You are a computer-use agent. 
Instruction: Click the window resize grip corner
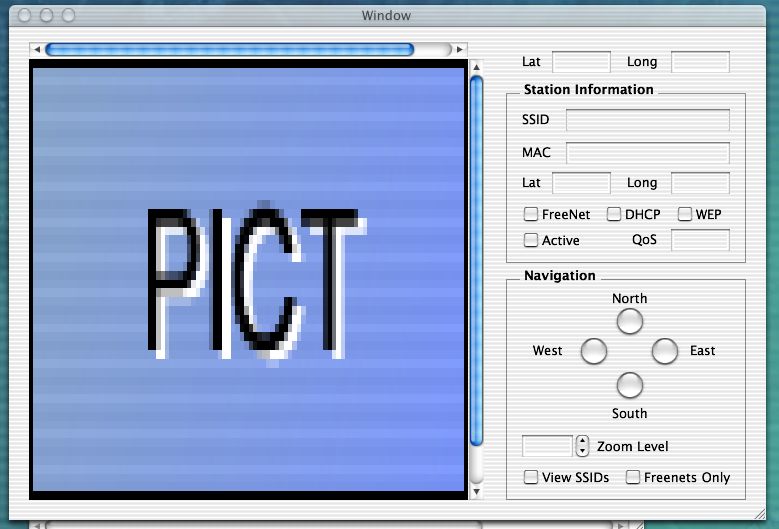pos(760,514)
